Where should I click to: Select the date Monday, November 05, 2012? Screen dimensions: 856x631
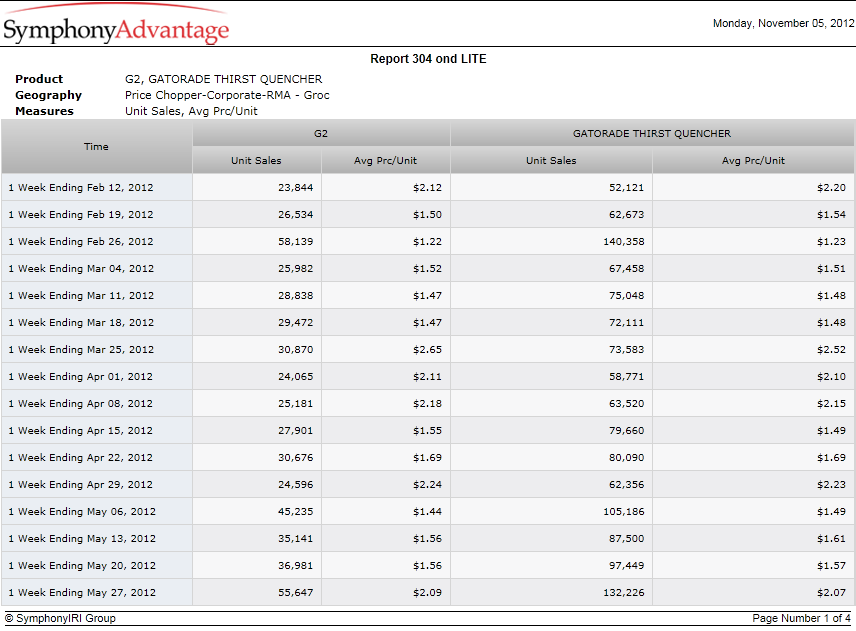[x=783, y=23]
